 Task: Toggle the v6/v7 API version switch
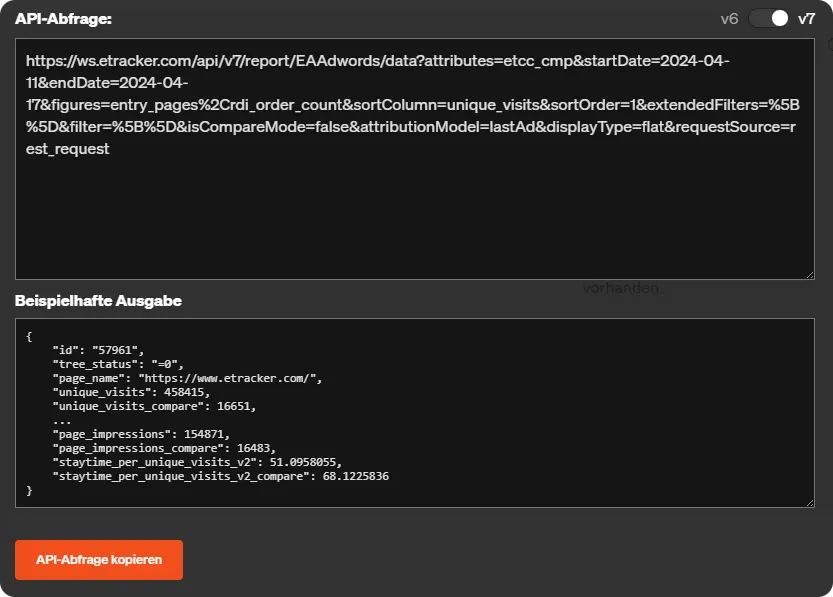tap(769, 18)
